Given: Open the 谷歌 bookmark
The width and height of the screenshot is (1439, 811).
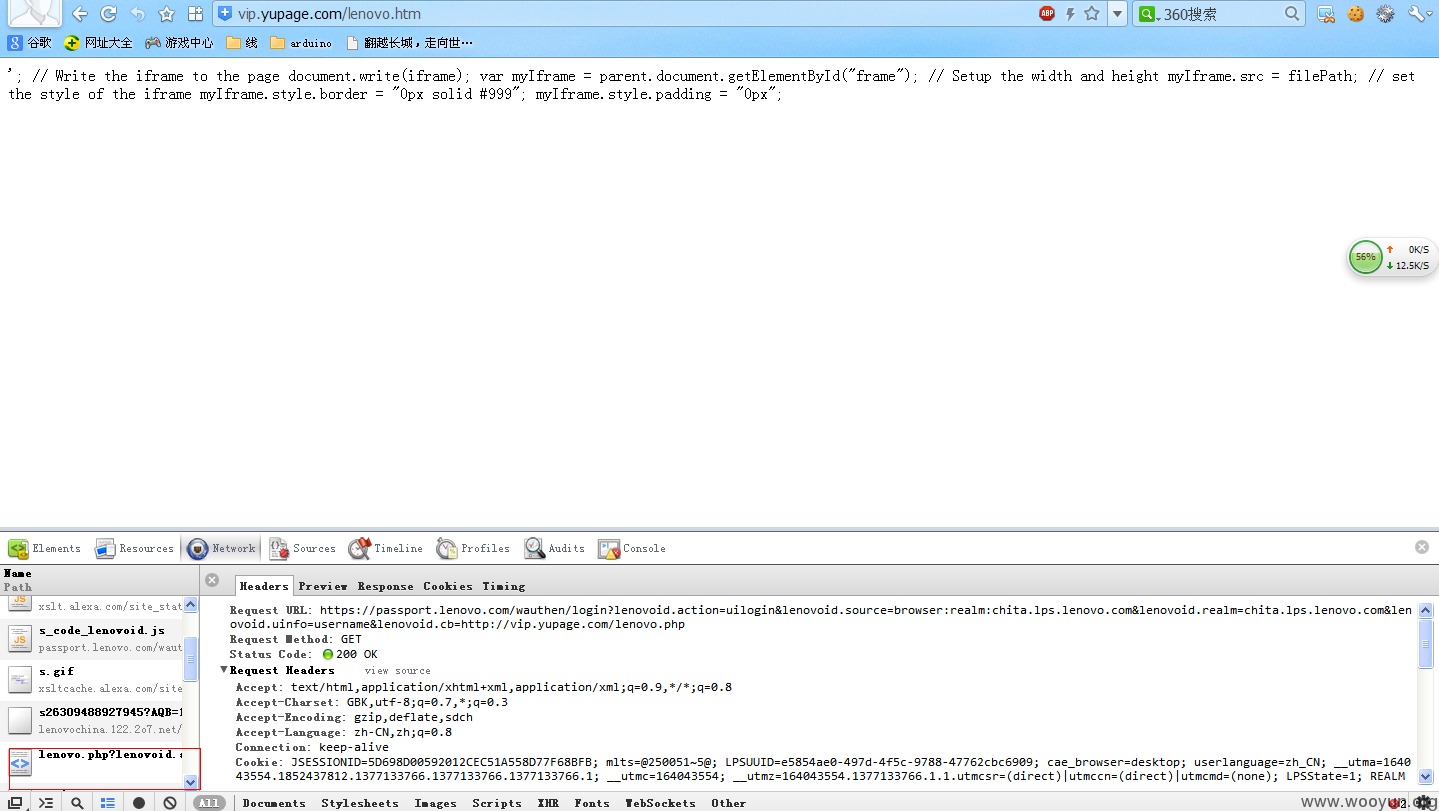Looking at the screenshot, I should [x=30, y=43].
